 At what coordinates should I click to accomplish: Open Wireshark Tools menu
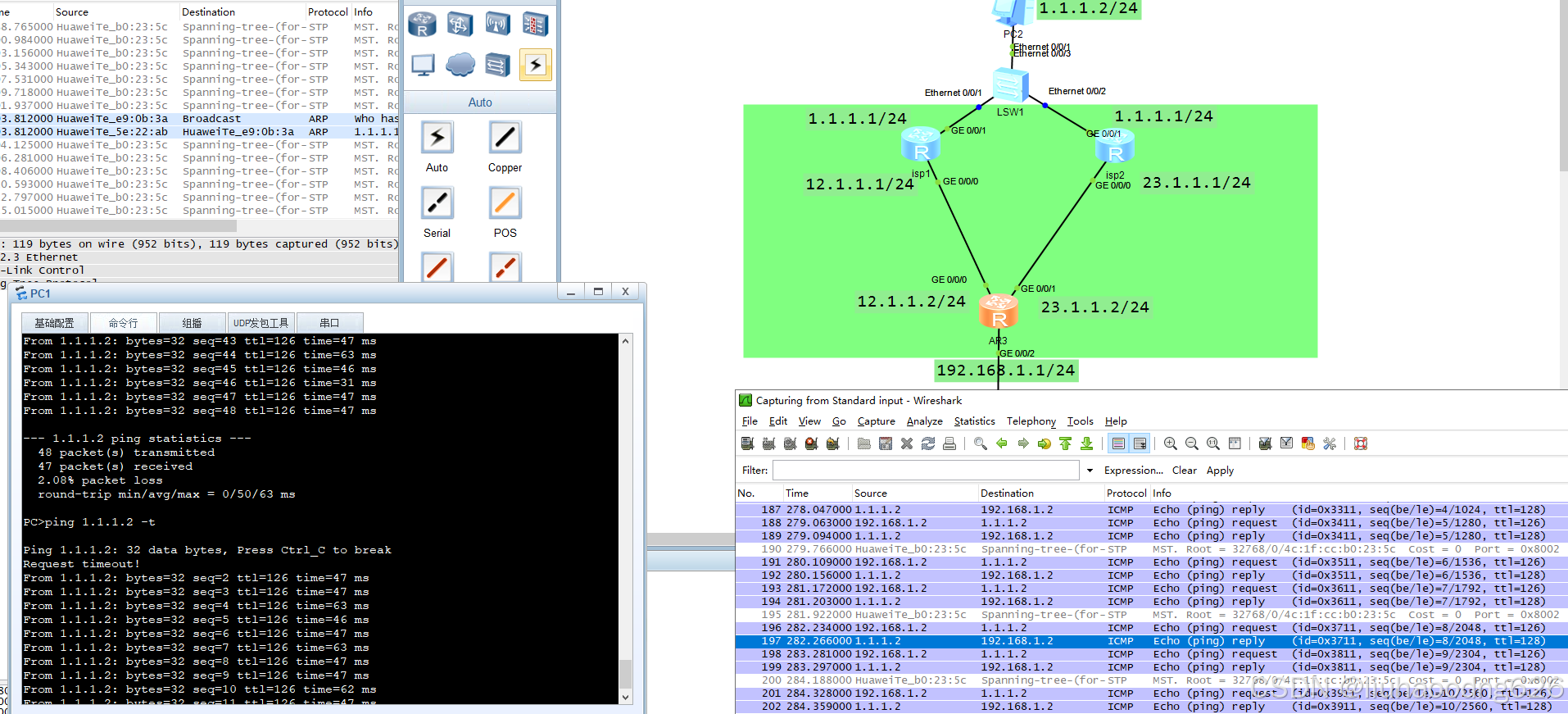(1080, 421)
